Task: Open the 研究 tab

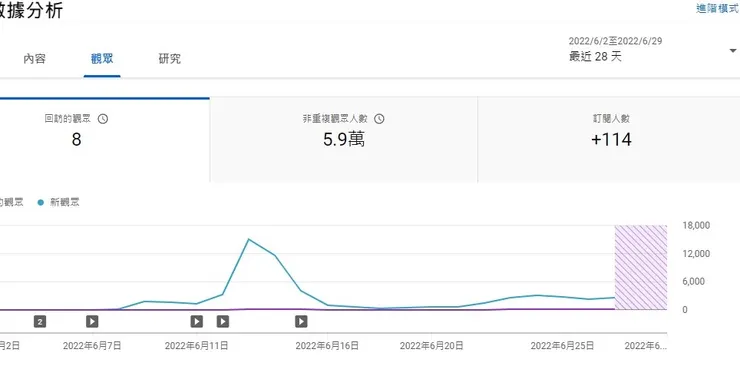Action: (170, 58)
